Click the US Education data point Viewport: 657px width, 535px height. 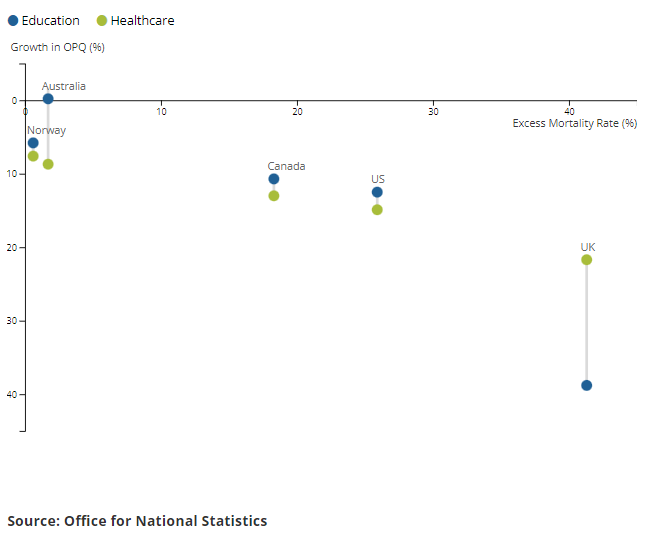377,192
